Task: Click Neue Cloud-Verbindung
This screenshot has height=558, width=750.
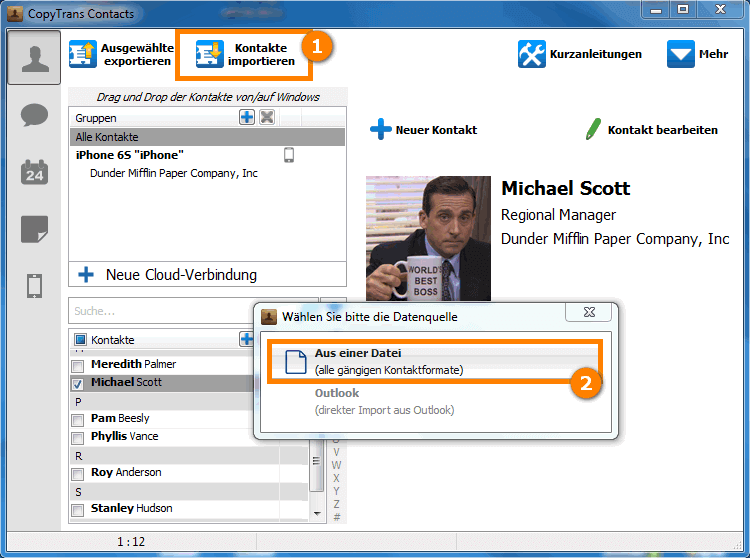Action: [207, 274]
